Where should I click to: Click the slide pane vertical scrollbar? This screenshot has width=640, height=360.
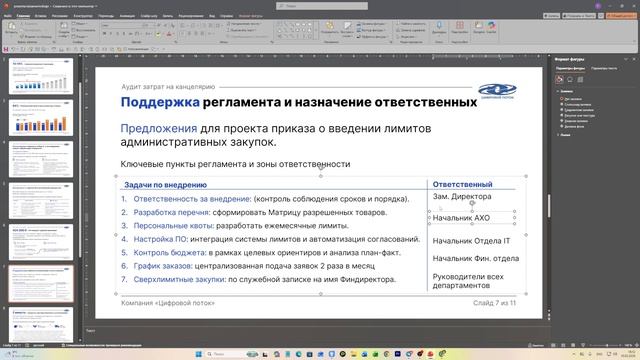click(x=549, y=206)
